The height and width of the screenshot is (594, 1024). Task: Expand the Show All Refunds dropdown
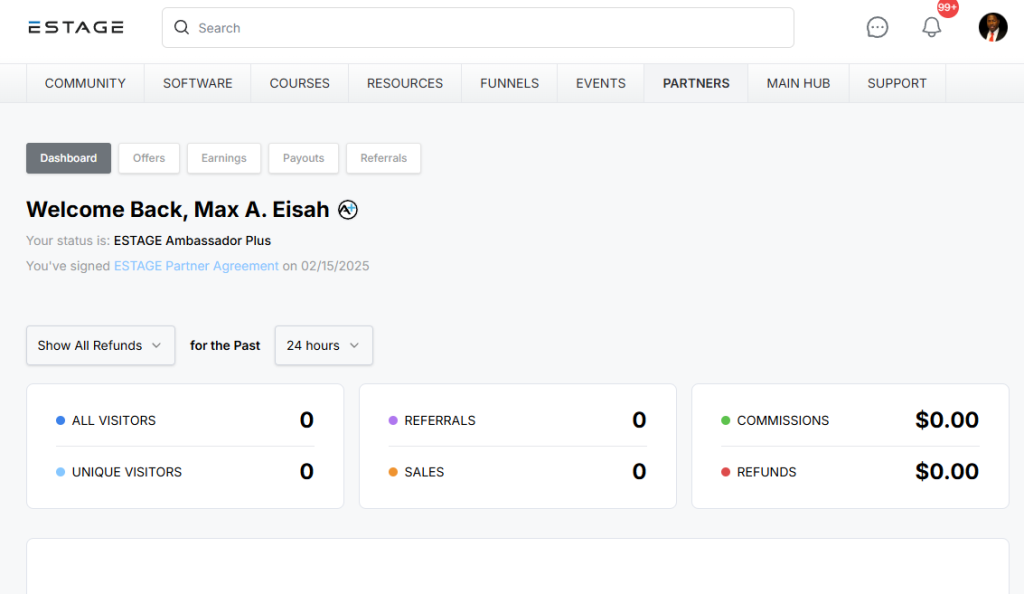tap(101, 345)
